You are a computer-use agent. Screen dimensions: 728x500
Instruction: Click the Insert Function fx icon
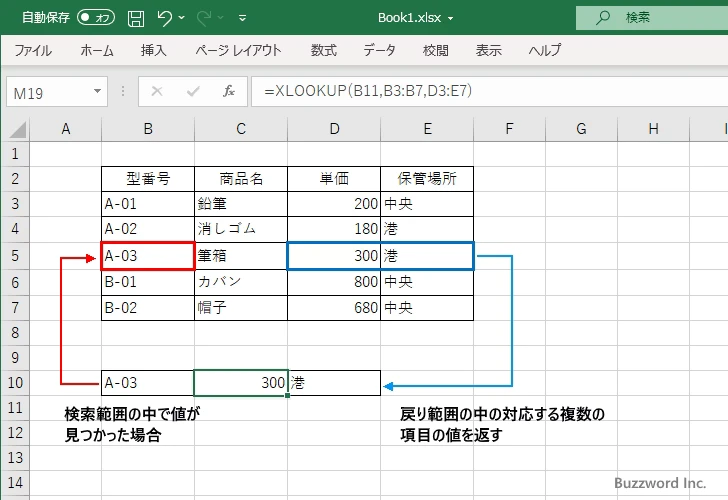coord(229,91)
